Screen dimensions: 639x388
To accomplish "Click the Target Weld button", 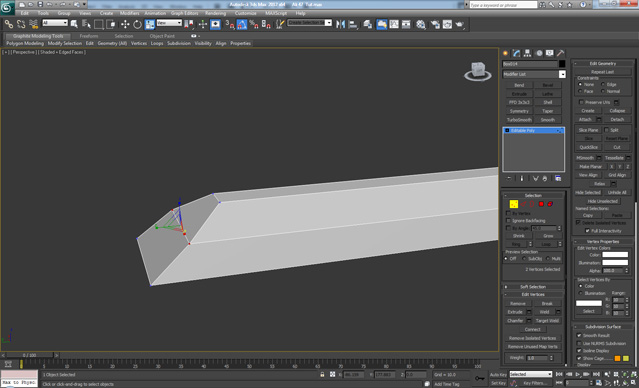I will tap(547, 321).
